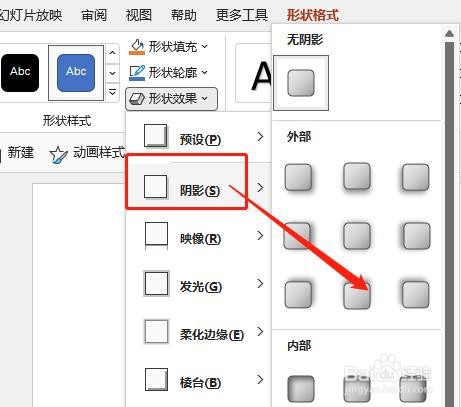Viewport: 461px width, 407px height.
Task: Switch to Review tab (审阅)
Action: tap(94, 15)
